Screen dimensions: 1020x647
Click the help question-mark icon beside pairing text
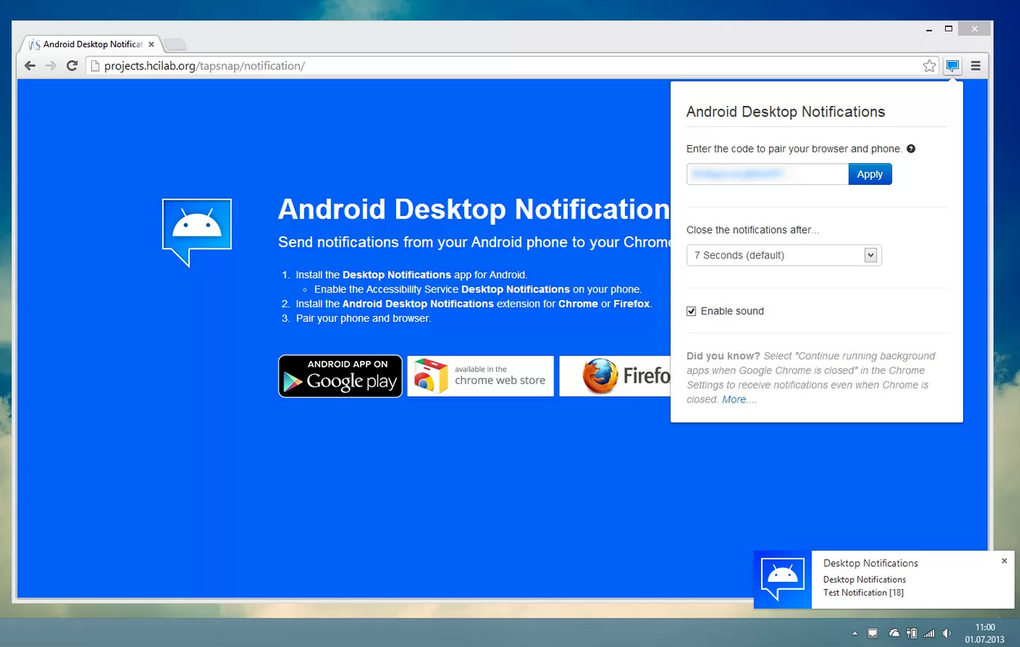[911, 148]
